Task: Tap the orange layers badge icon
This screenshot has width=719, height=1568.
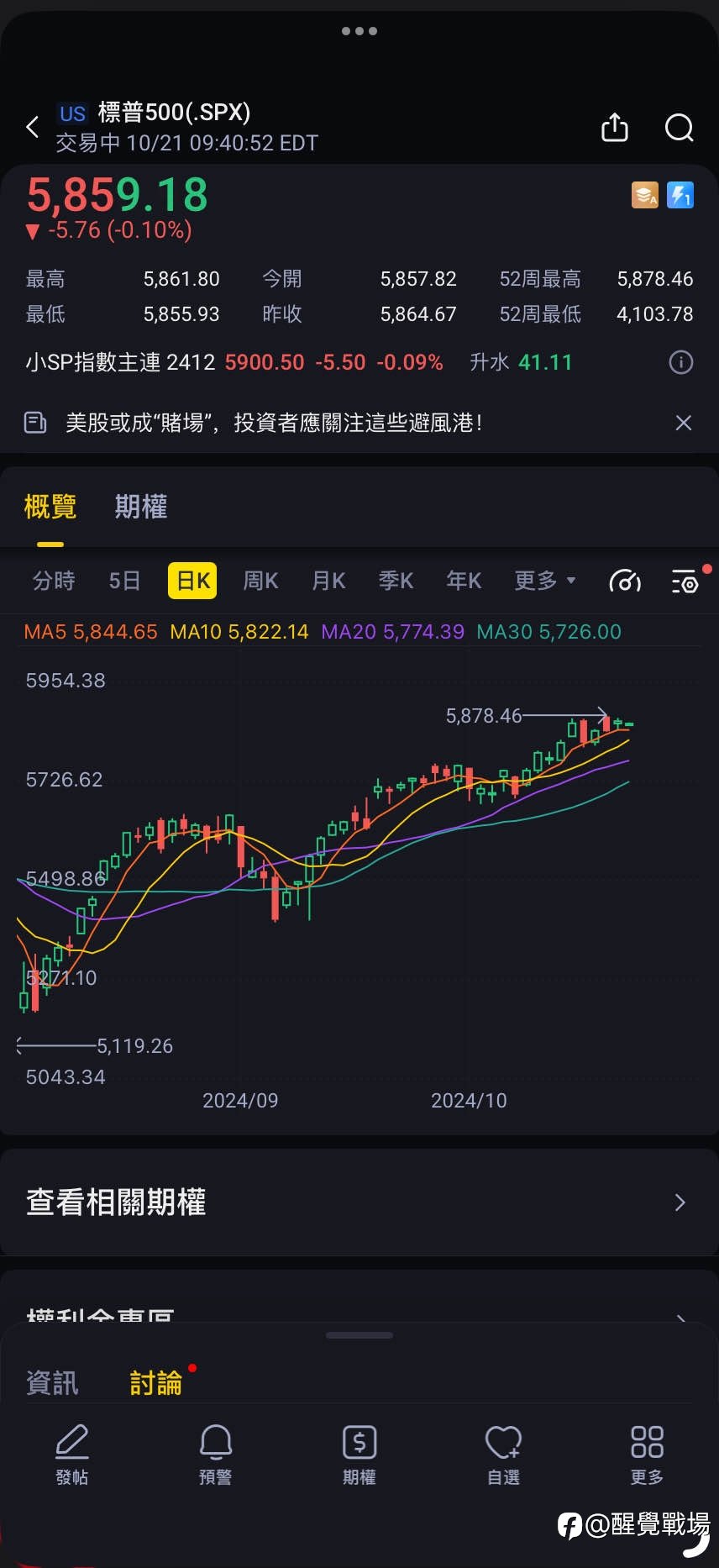Action: [645, 195]
